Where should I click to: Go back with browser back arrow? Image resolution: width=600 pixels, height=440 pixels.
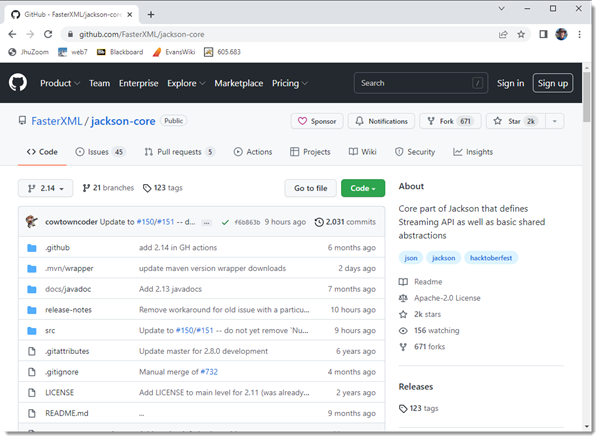coord(12,34)
